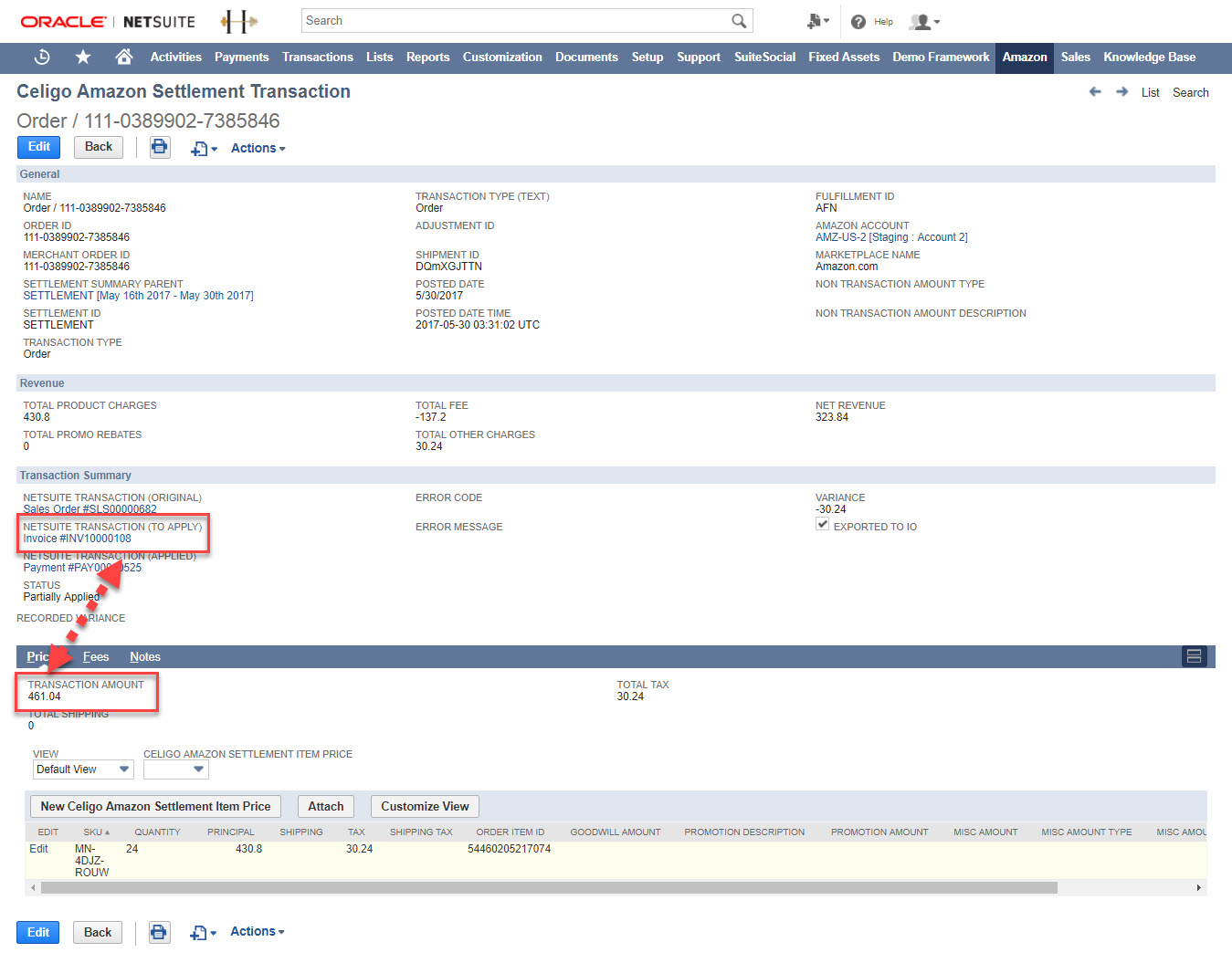Viewport: 1232px width, 963px height.
Task: Switch to the Notes subtab
Action: click(x=145, y=656)
